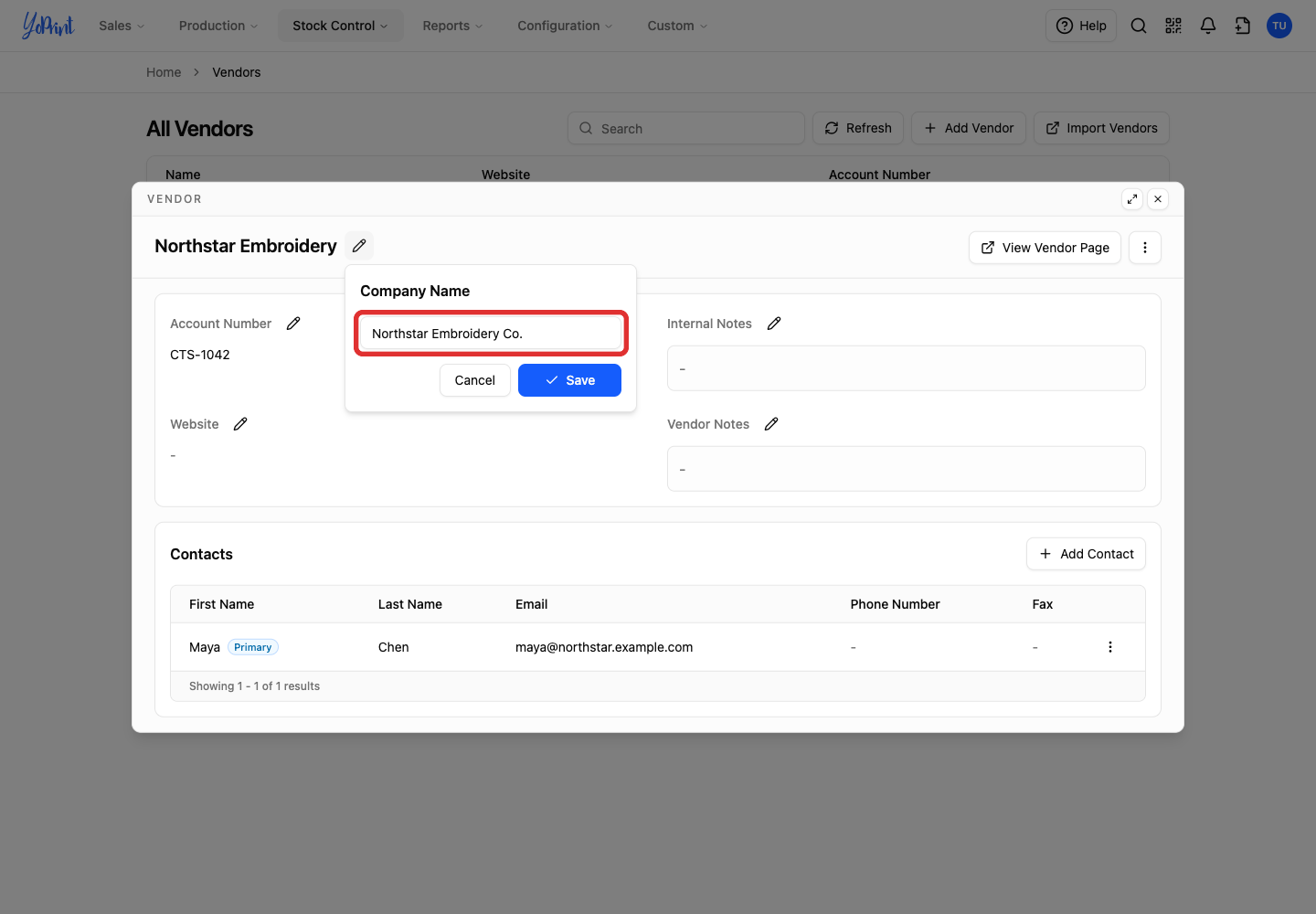Expand the vendor dialog to full screen
This screenshot has width=1316, height=914.
(1132, 199)
